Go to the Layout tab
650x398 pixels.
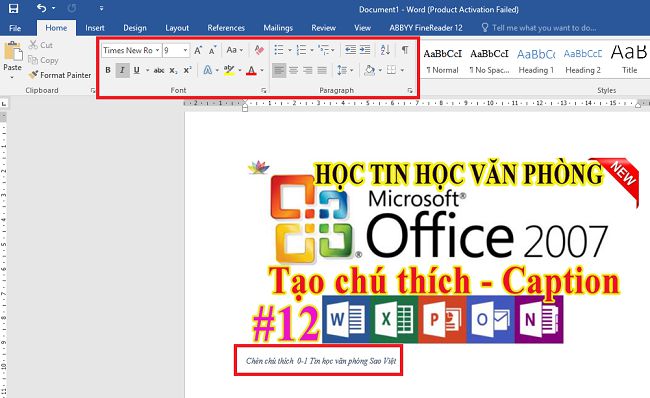click(177, 28)
